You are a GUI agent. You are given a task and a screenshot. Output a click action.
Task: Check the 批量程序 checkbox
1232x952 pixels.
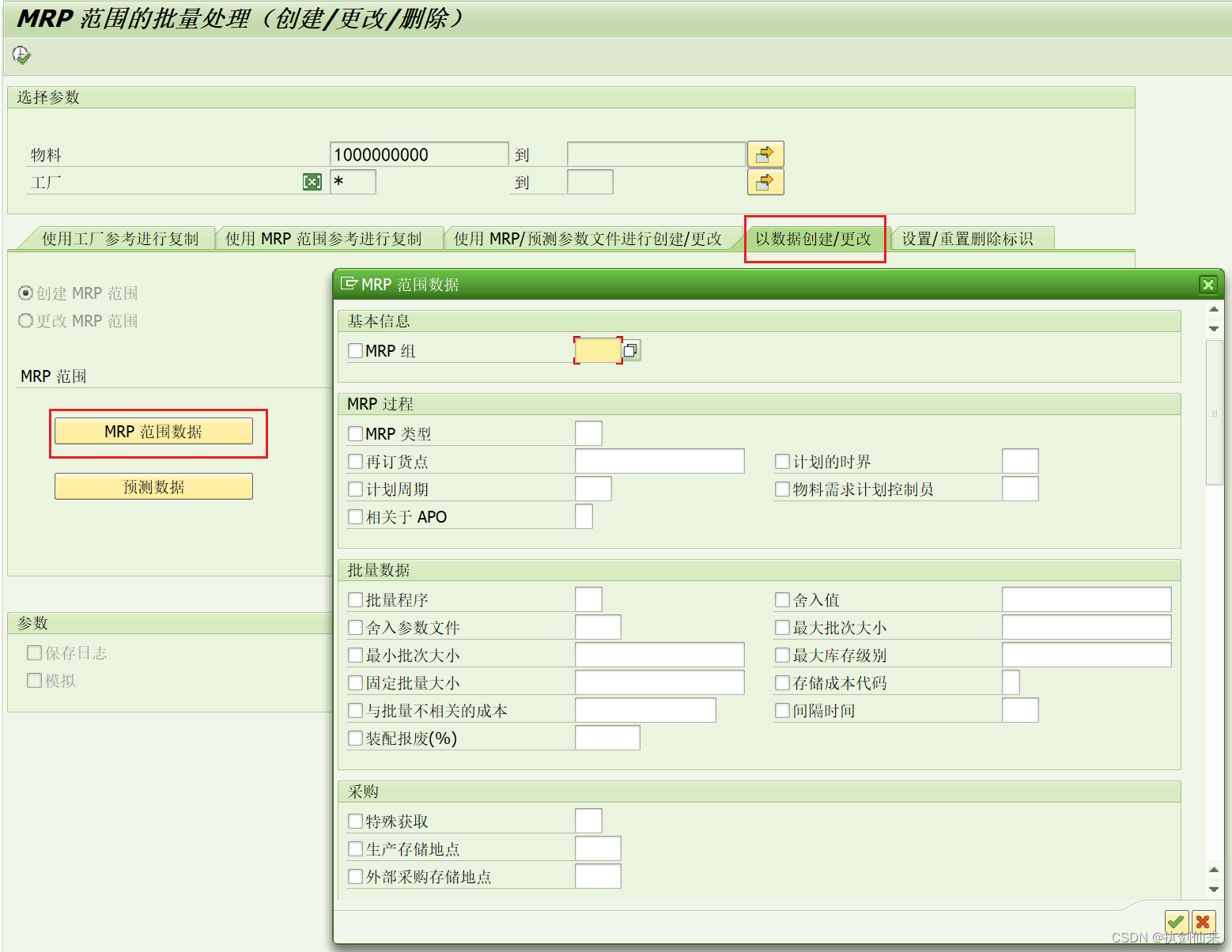pyautogui.click(x=355, y=599)
